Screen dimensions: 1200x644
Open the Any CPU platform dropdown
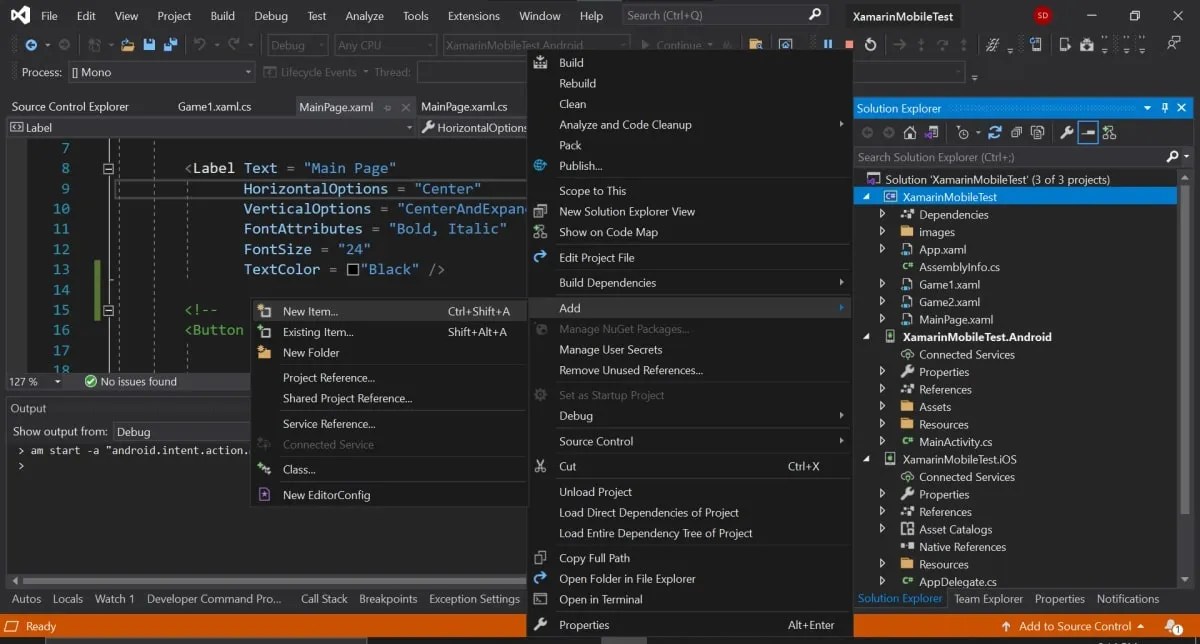point(385,44)
